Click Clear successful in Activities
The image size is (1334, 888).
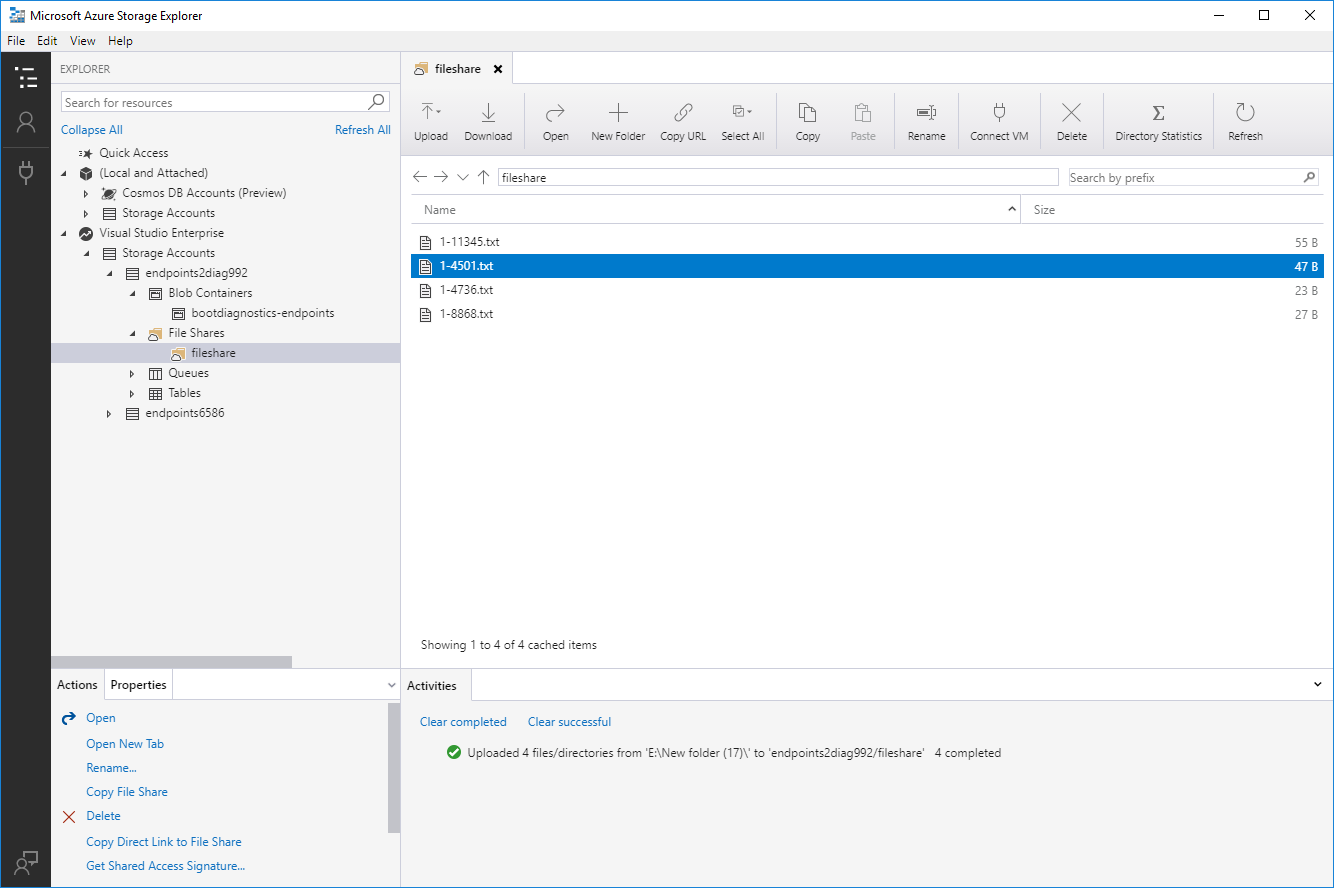click(x=569, y=722)
